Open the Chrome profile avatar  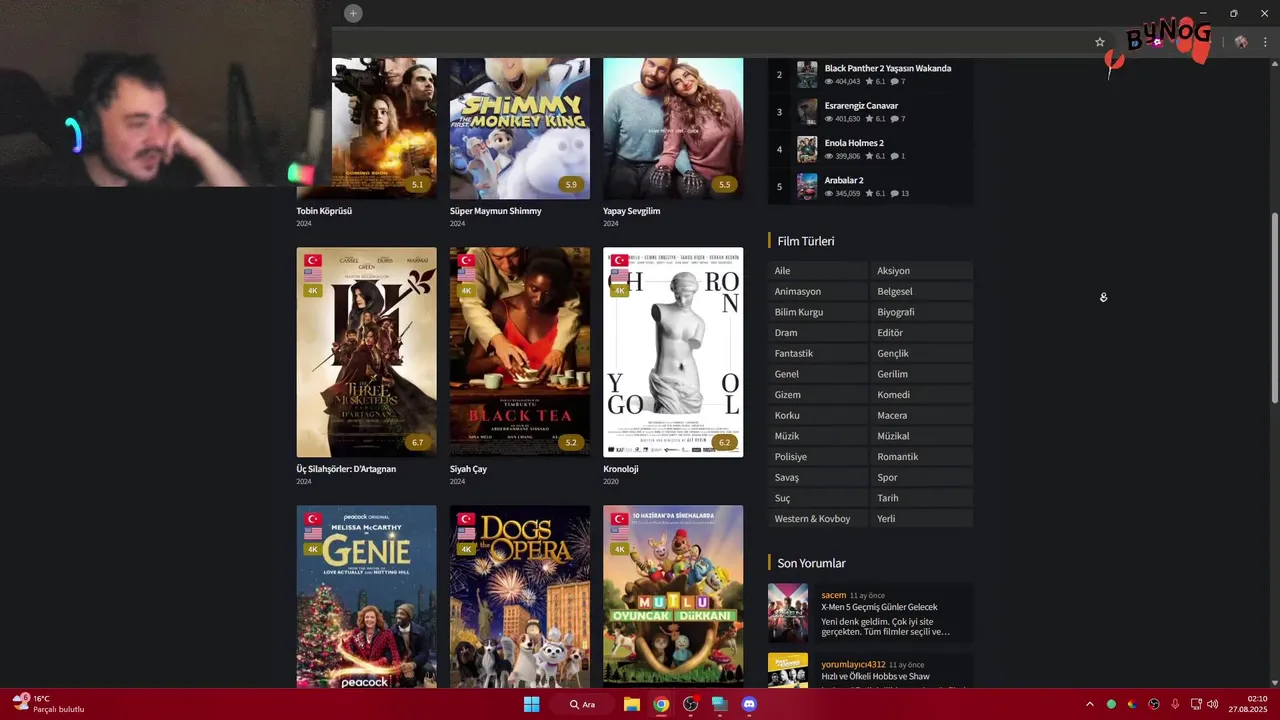coord(1241,42)
